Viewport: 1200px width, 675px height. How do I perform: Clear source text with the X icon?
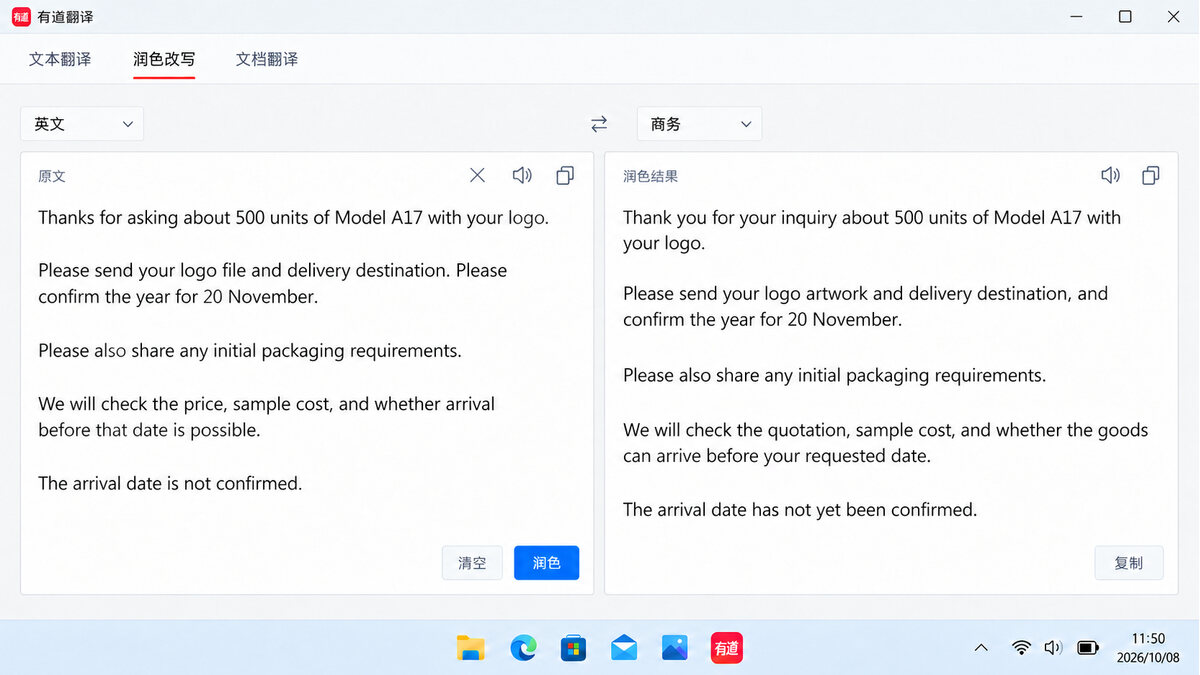tap(477, 175)
